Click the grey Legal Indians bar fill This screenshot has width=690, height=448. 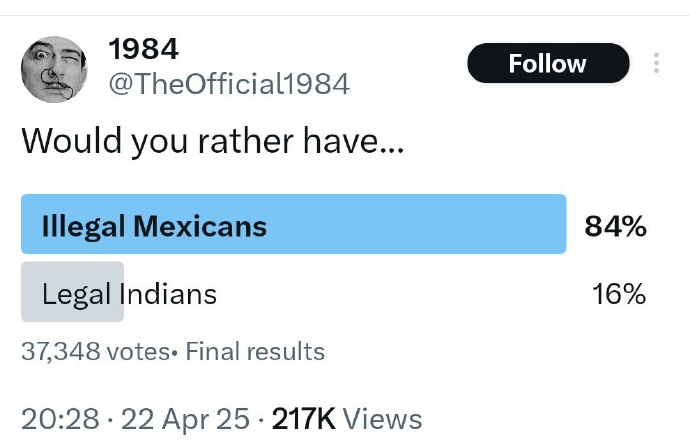[73, 292]
